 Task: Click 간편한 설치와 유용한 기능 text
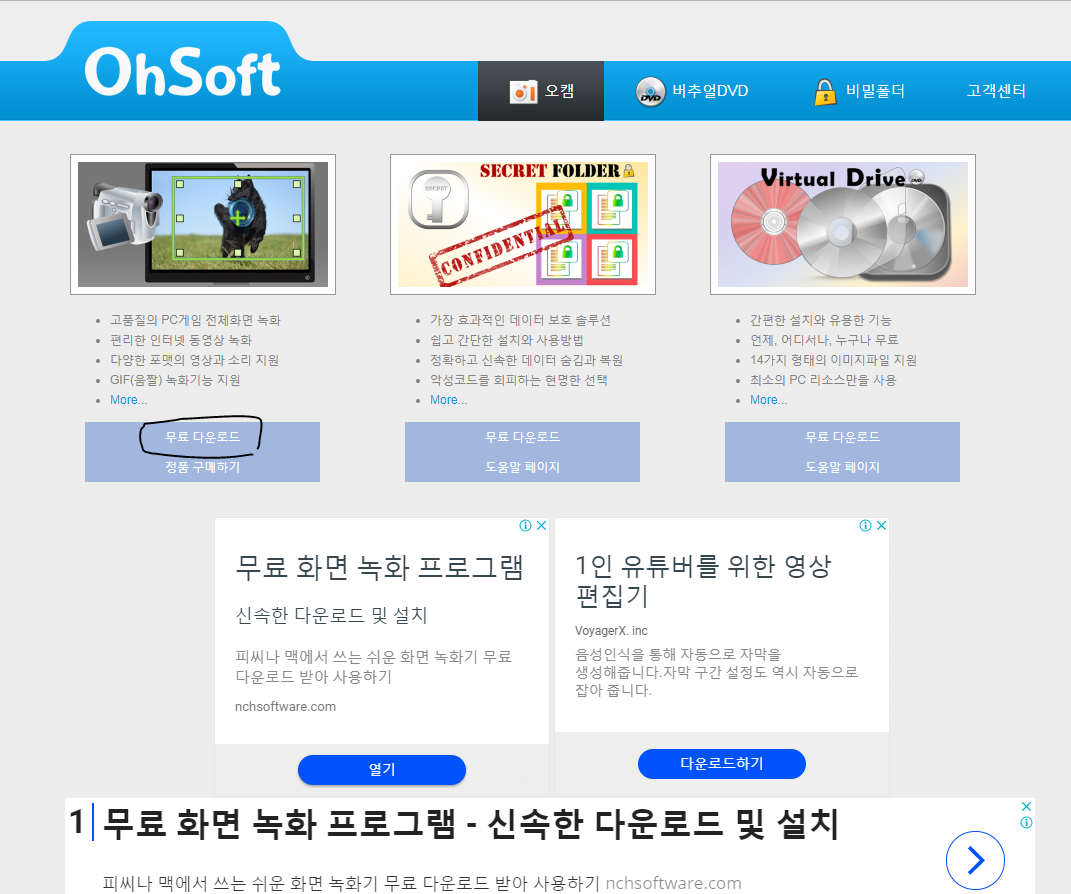(x=821, y=320)
